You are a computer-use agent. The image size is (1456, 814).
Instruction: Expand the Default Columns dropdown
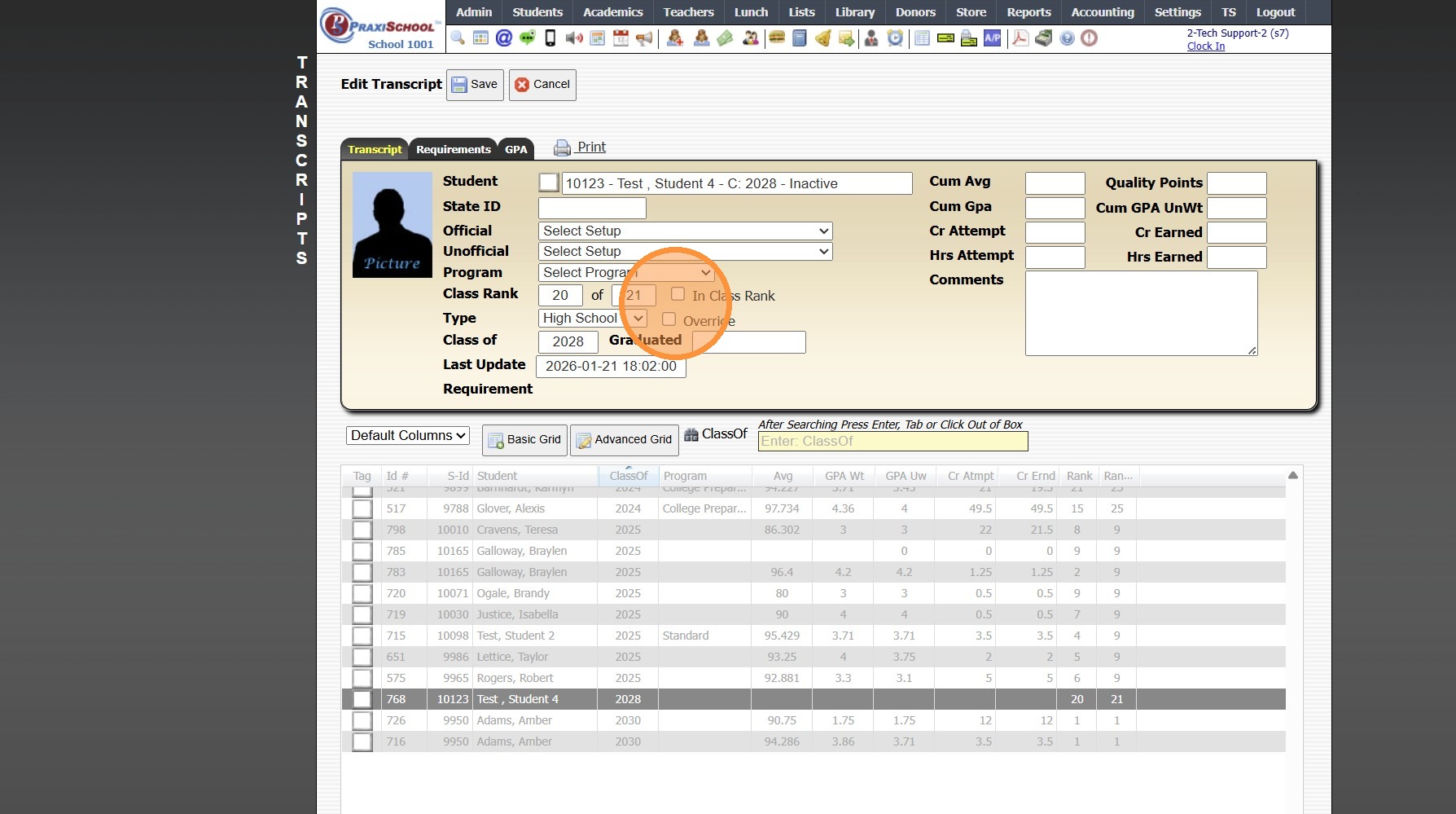tap(408, 436)
